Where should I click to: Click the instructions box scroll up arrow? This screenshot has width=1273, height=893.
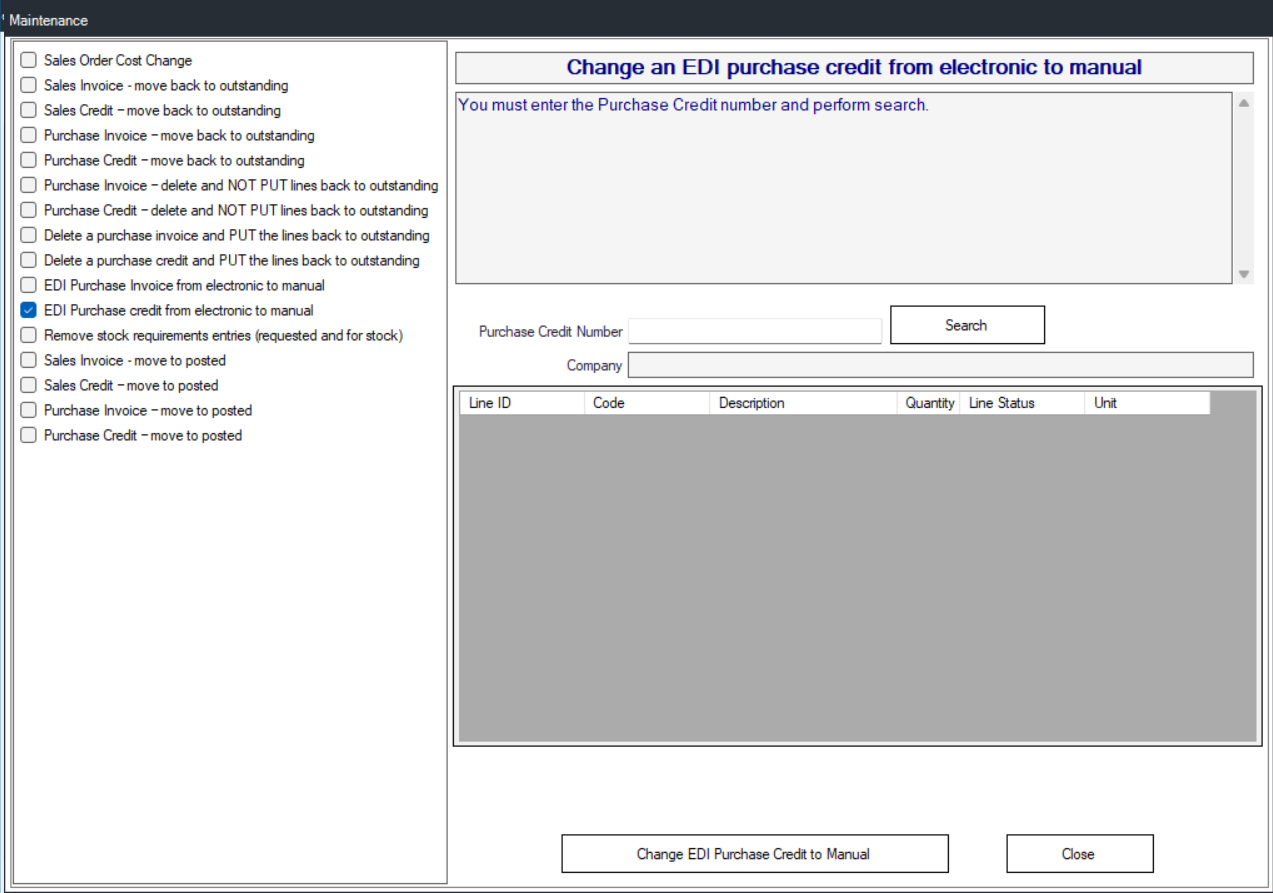point(1244,103)
